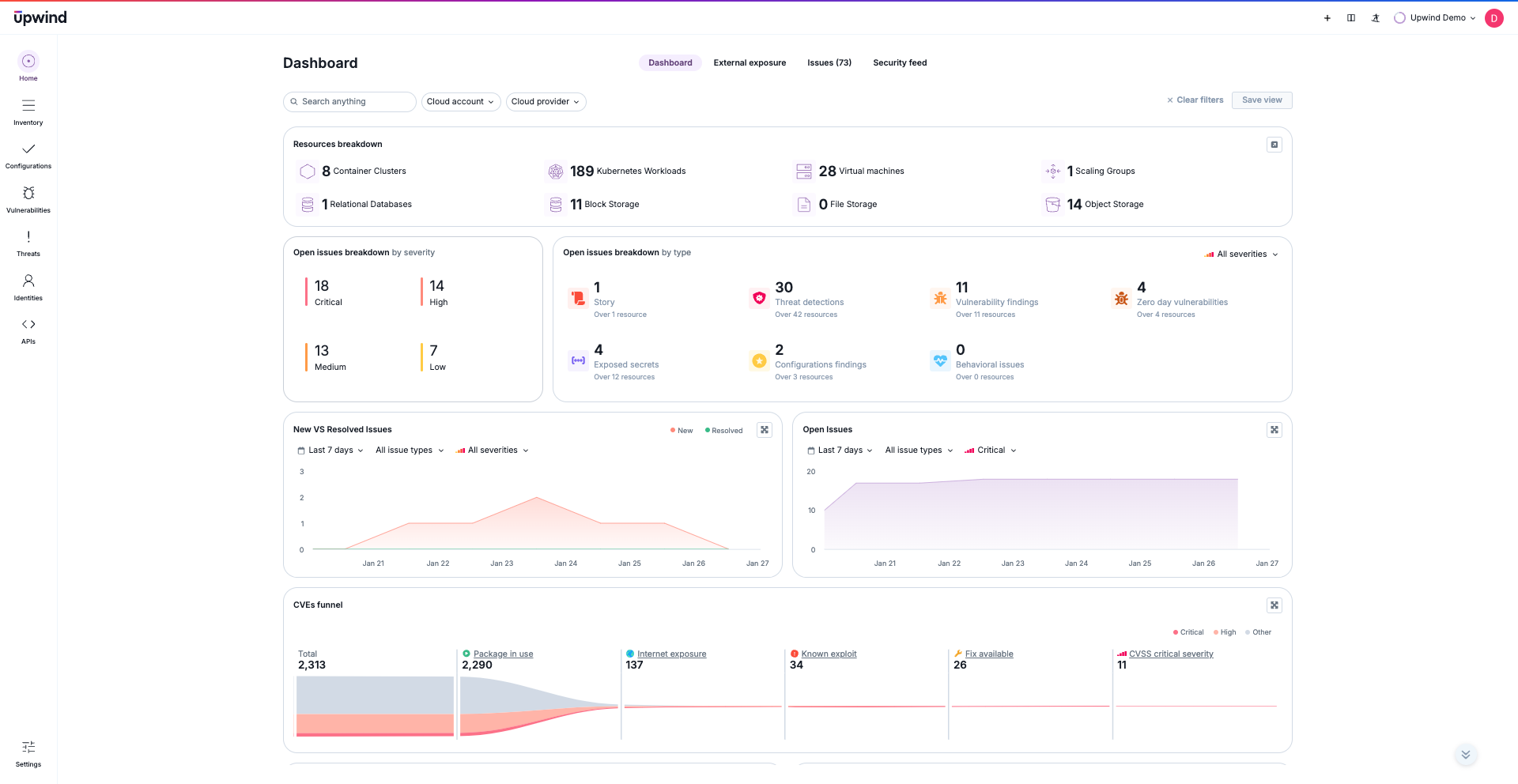
Task: Open the Upwind Demo organization dropdown
Action: (x=1436, y=18)
